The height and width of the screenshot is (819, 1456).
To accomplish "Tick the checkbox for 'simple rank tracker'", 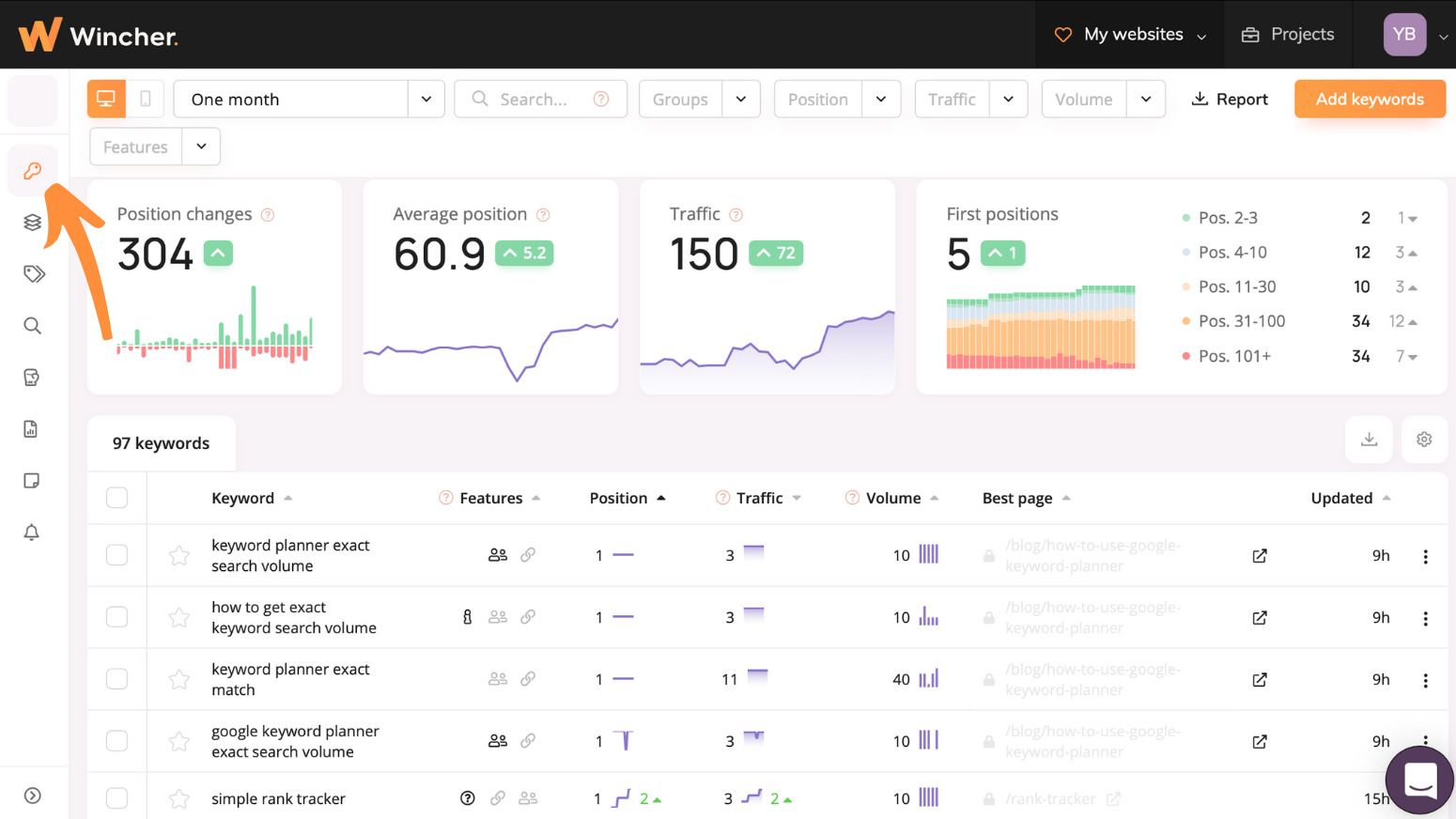I will tap(116, 797).
